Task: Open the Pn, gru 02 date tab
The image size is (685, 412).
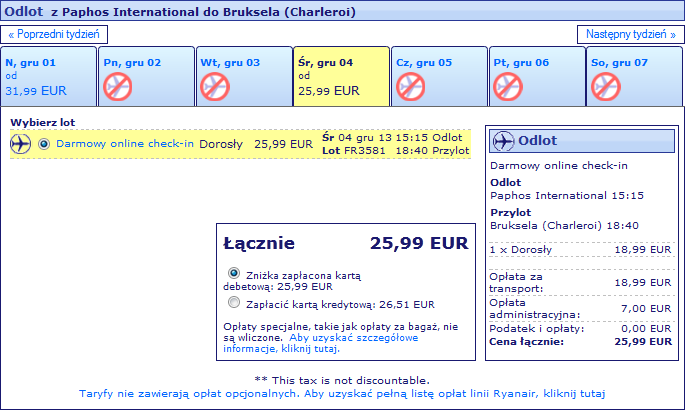Action: 146,76
